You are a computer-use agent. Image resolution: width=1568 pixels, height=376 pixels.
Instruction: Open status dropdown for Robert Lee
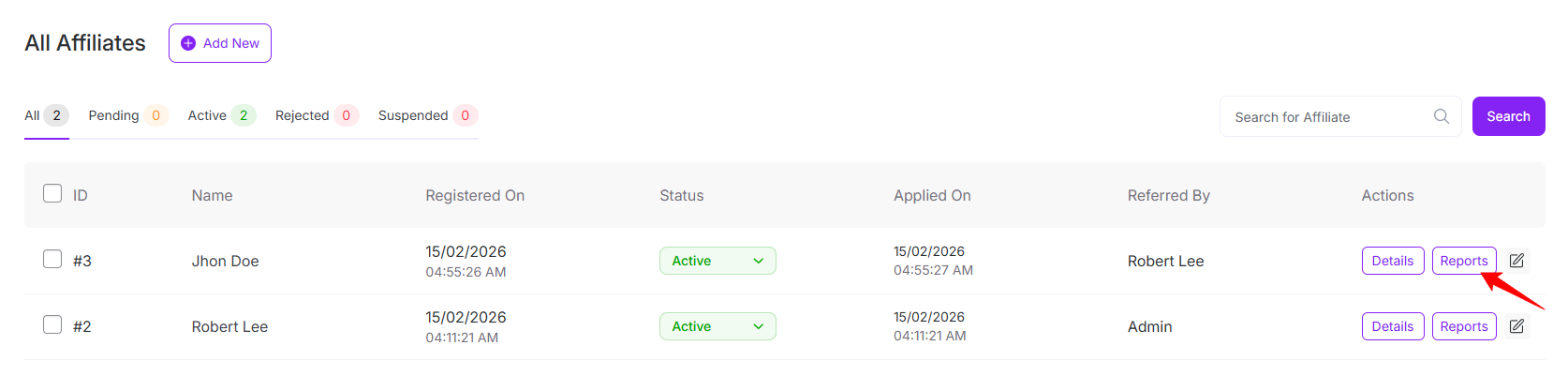pos(717,326)
